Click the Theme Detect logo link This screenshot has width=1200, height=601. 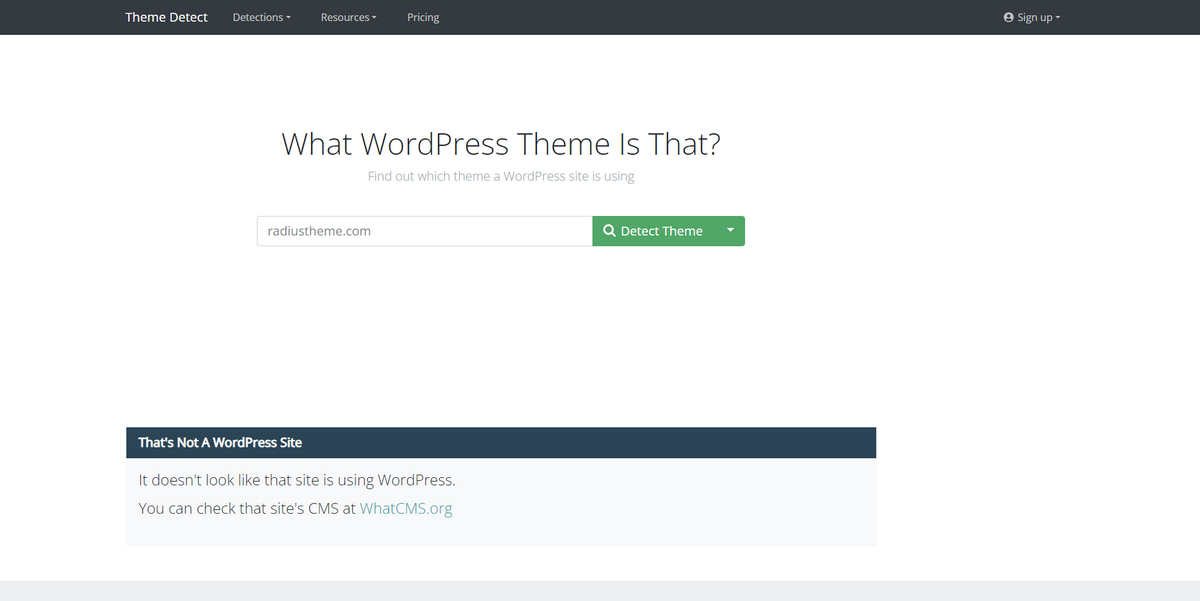pos(166,17)
